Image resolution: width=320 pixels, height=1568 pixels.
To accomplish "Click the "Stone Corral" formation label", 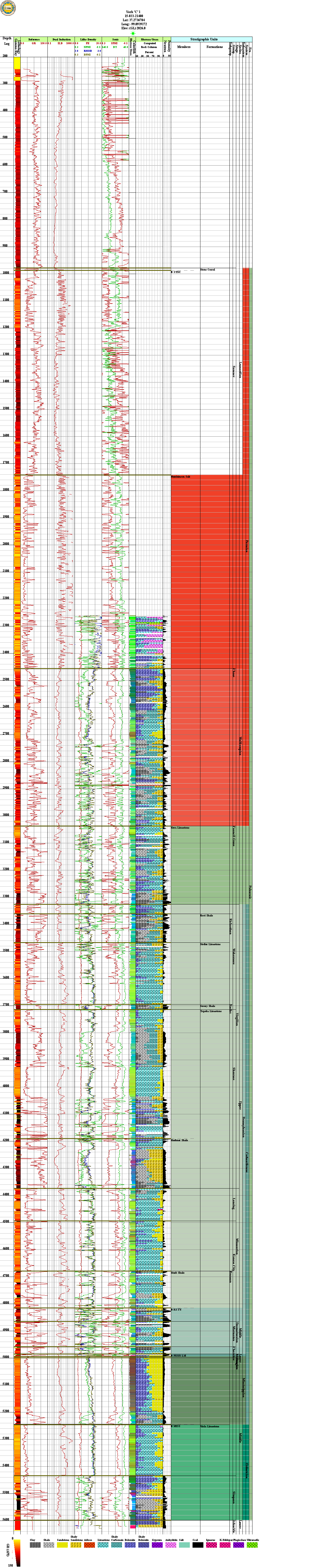I will point(208,270).
